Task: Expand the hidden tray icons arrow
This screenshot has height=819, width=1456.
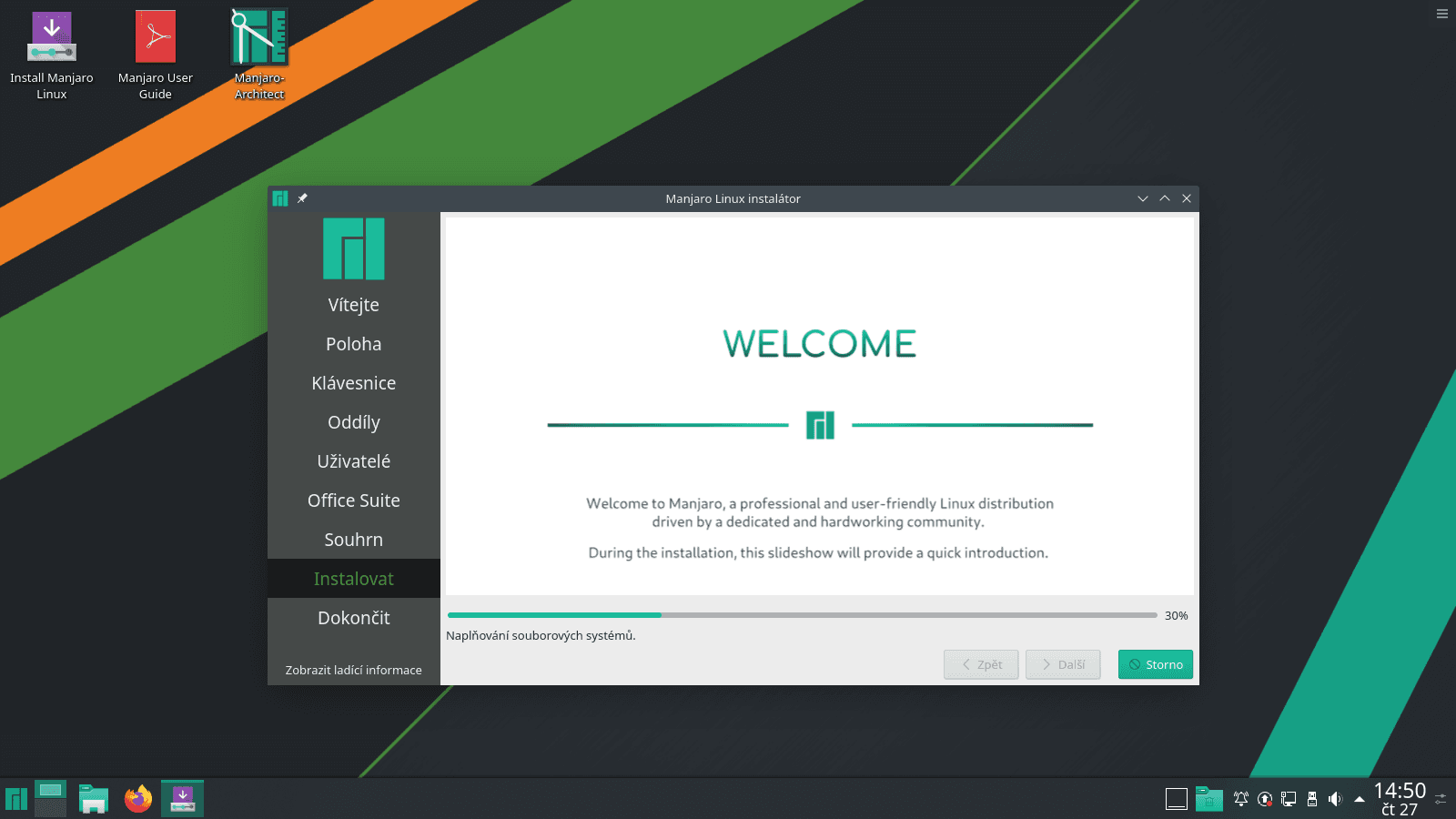Action: tap(1359, 798)
